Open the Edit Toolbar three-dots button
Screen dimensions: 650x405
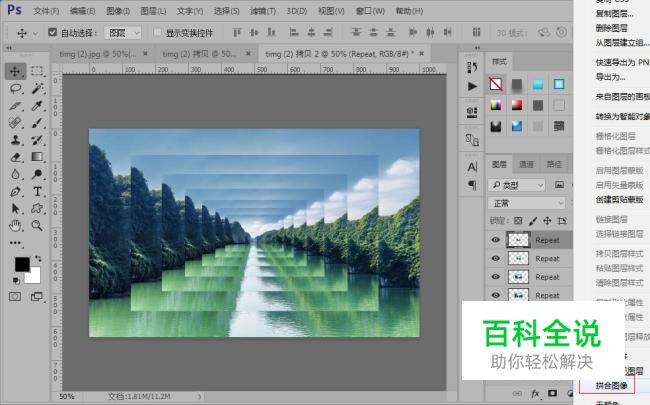point(15,243)
